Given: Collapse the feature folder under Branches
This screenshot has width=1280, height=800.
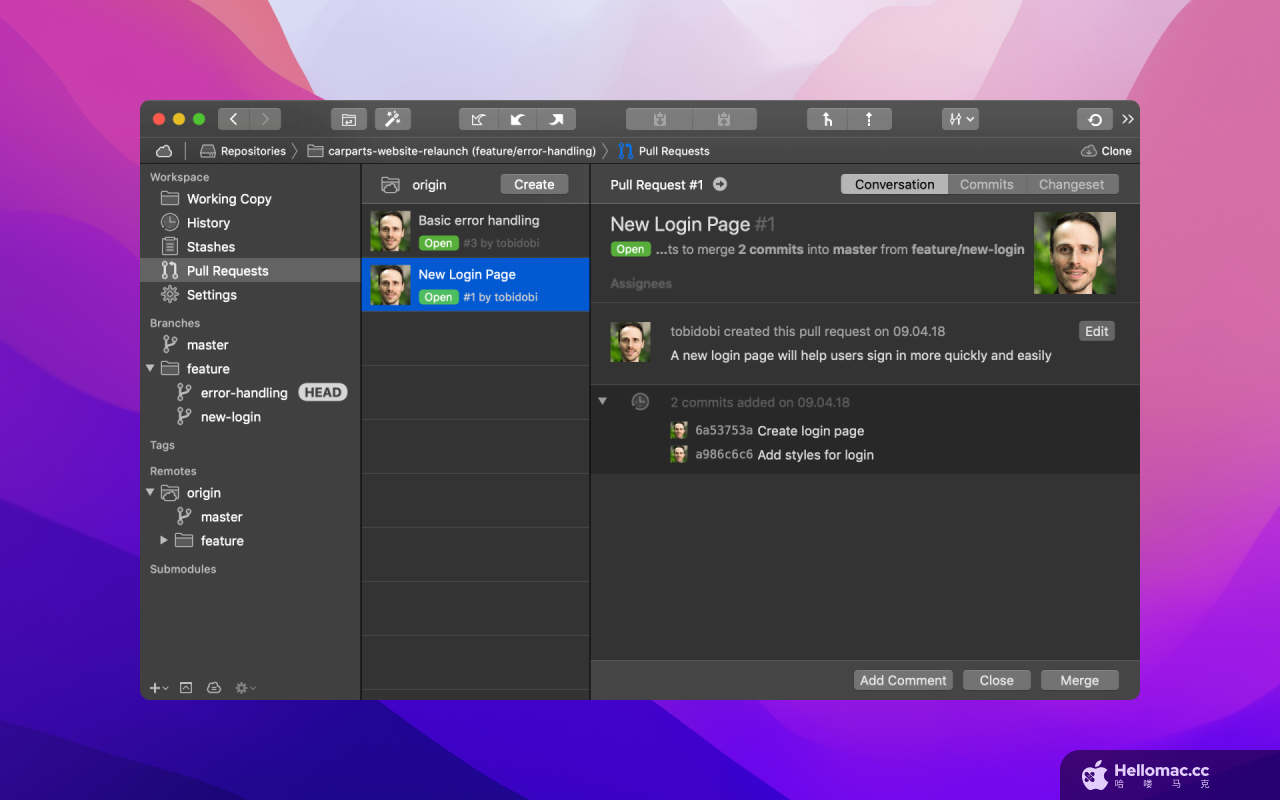Looking at the screenshot, I should (x=150, y=368).
